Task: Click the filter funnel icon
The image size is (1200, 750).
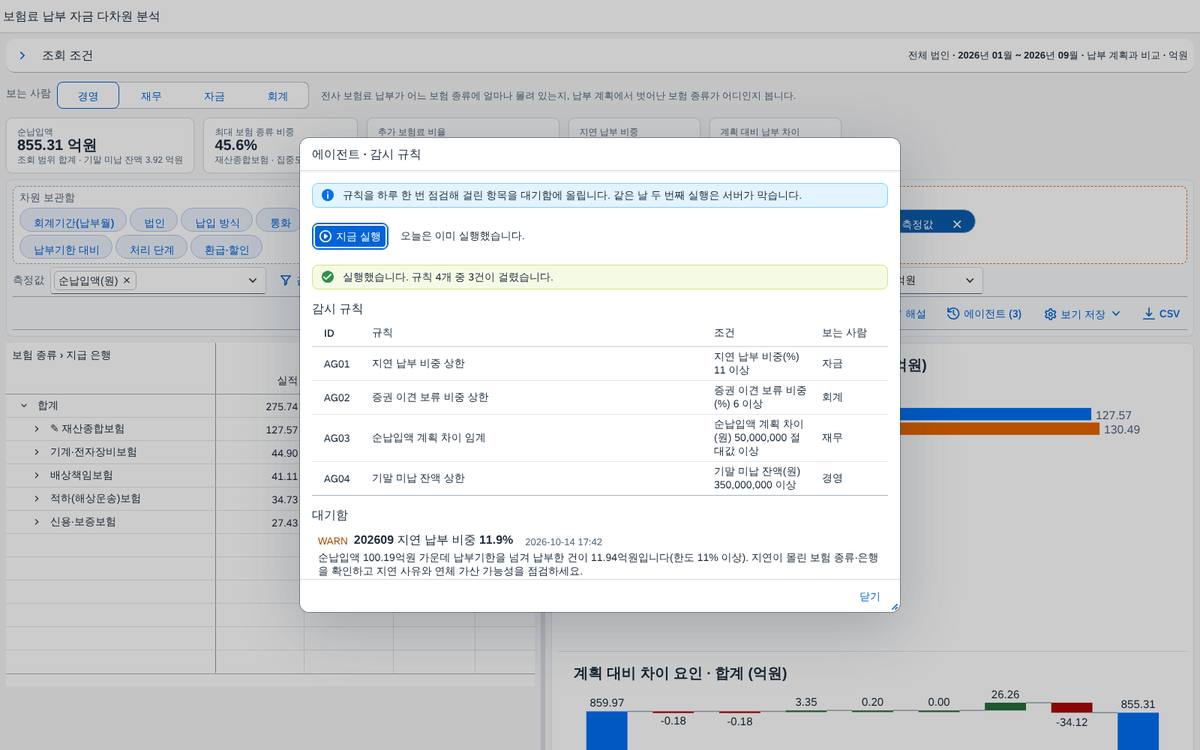Action: pyautogui.click(x=286, y=281)
